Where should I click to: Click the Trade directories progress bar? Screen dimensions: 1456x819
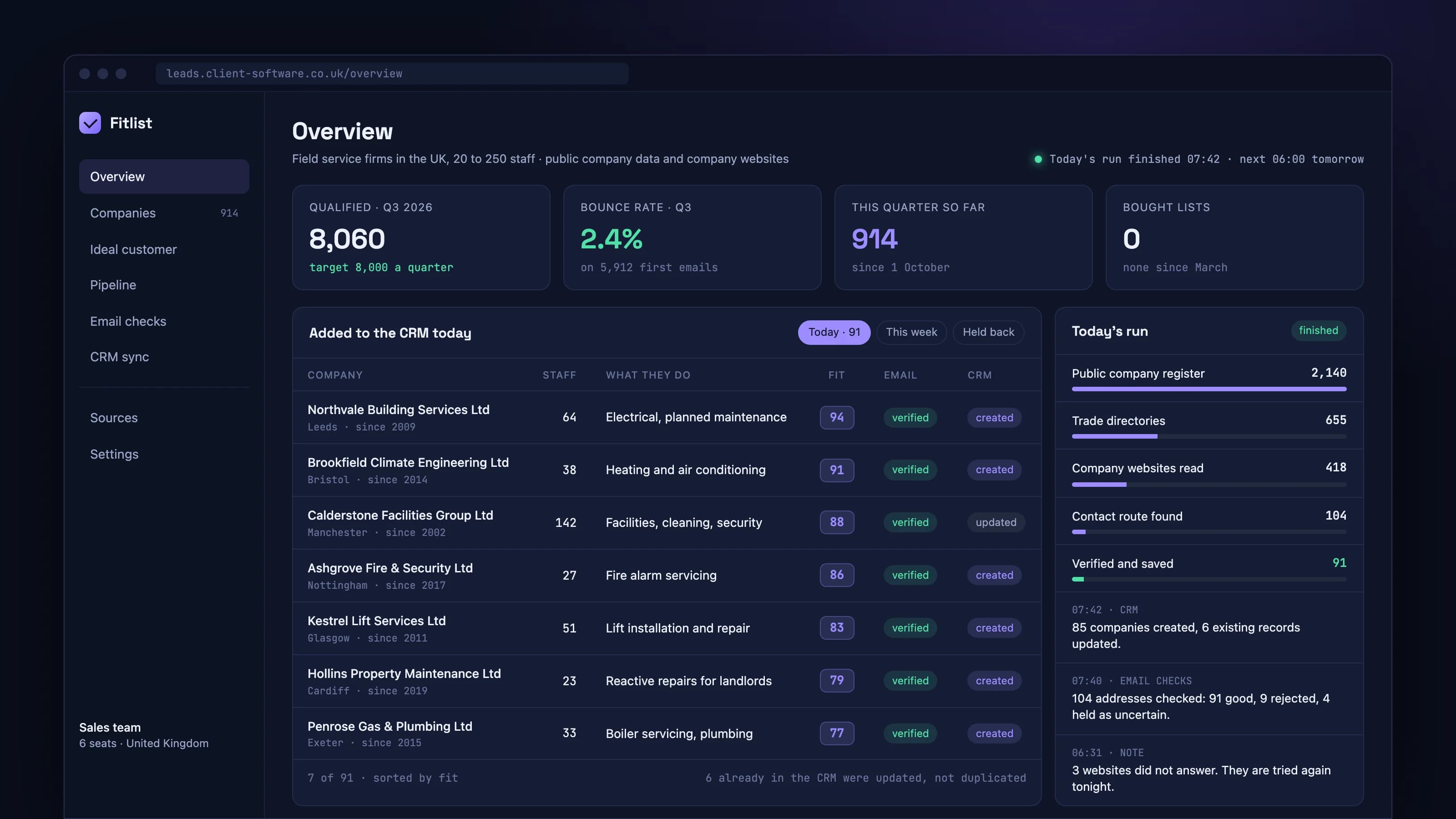pos(1209,436)
